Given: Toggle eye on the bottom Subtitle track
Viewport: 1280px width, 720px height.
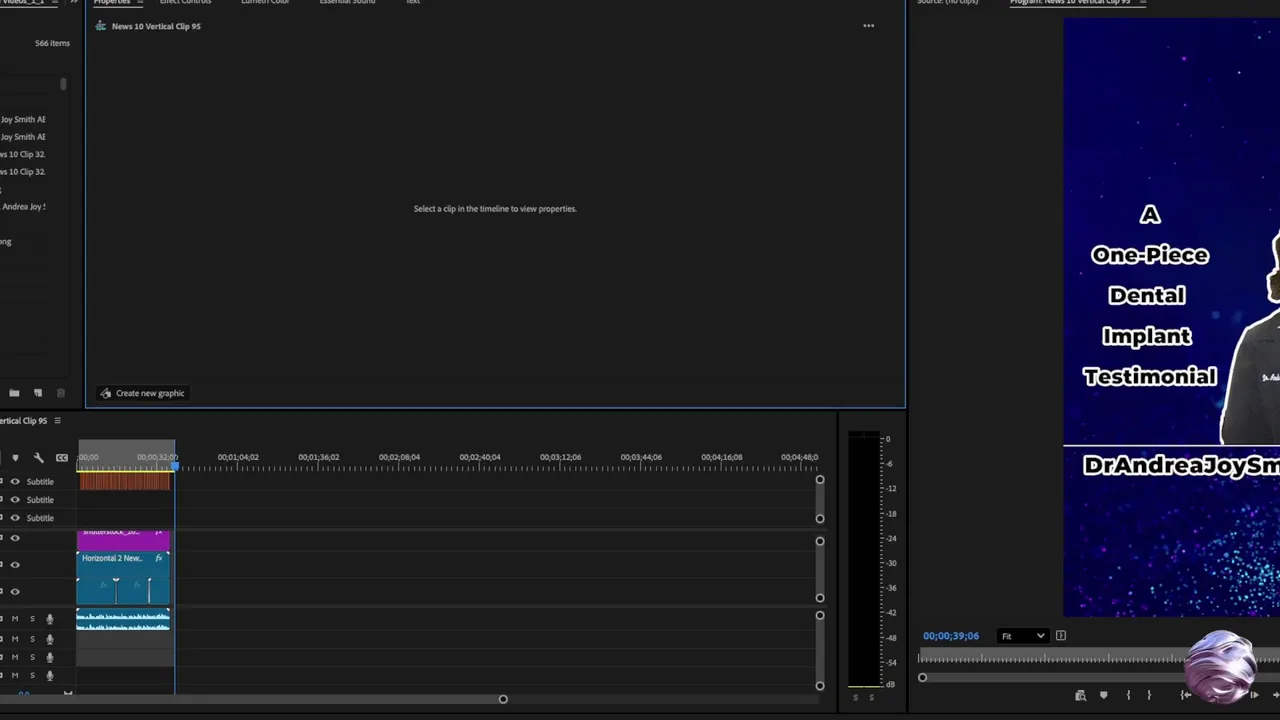Looking at the screenshot, I should point(15,518).
